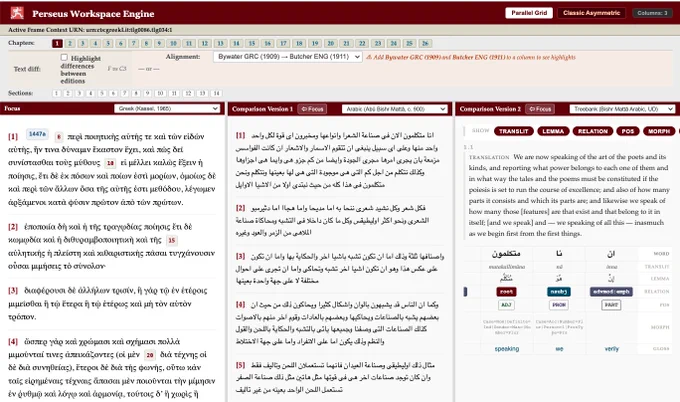The width and height of the screenshot is (680, 402).
Task: Jump to section 1
Action: point(56,93)
